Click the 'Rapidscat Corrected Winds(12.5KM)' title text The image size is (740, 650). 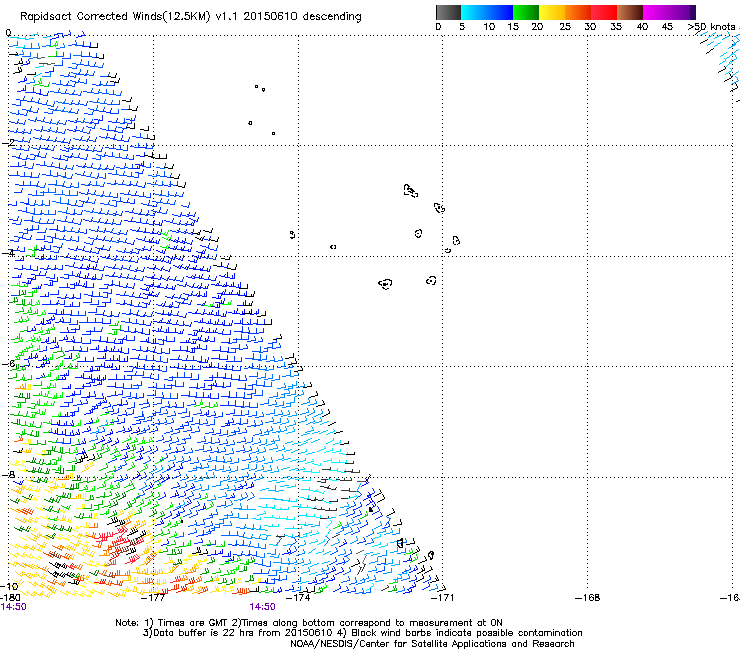point(115,17)
